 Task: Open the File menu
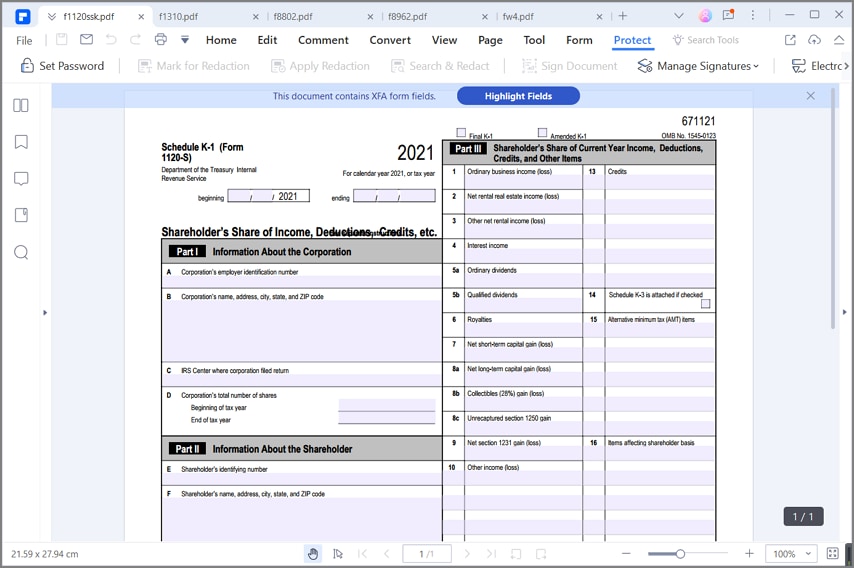[x=24, y=40]
